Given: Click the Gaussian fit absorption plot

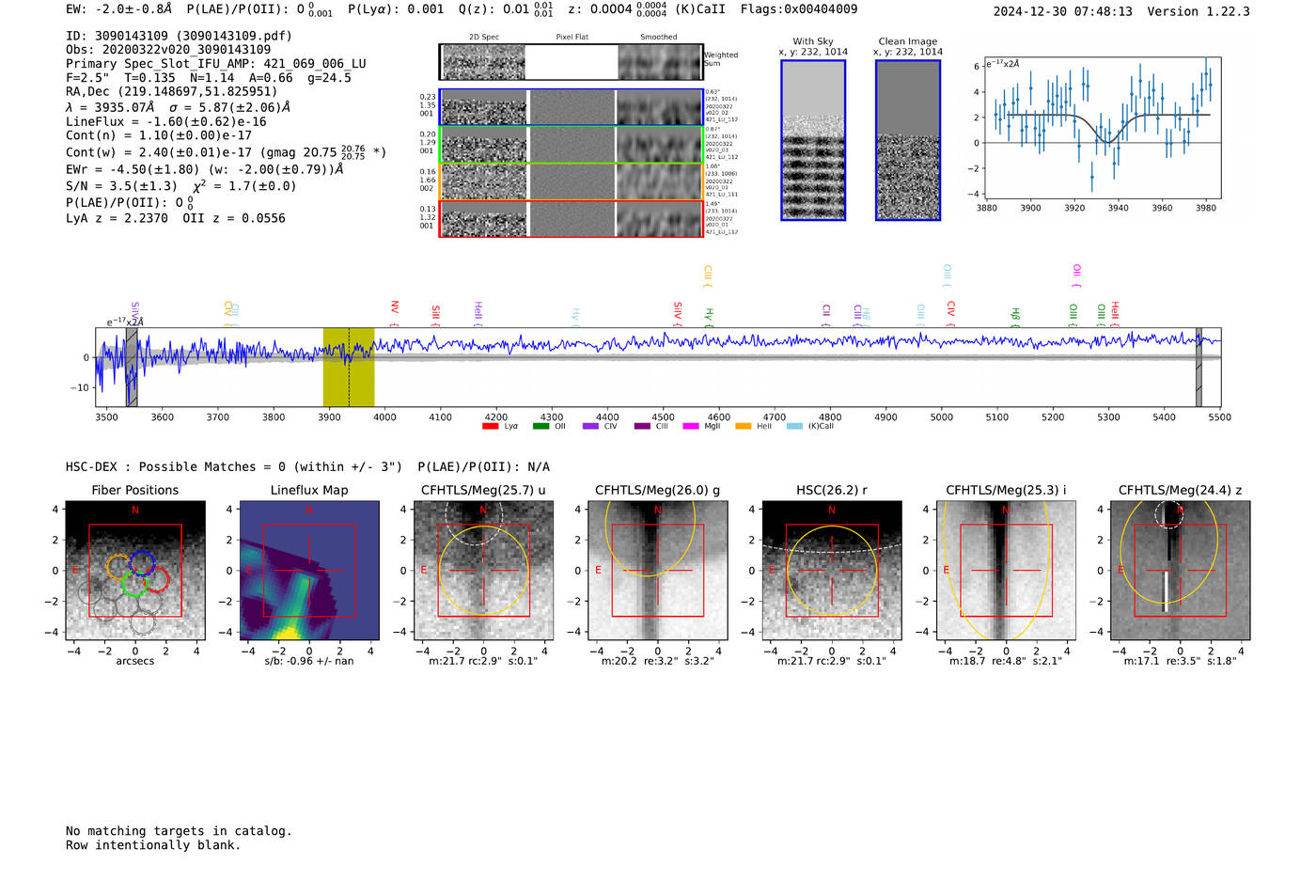Looking at the screenshot, I should [1103, 128].
